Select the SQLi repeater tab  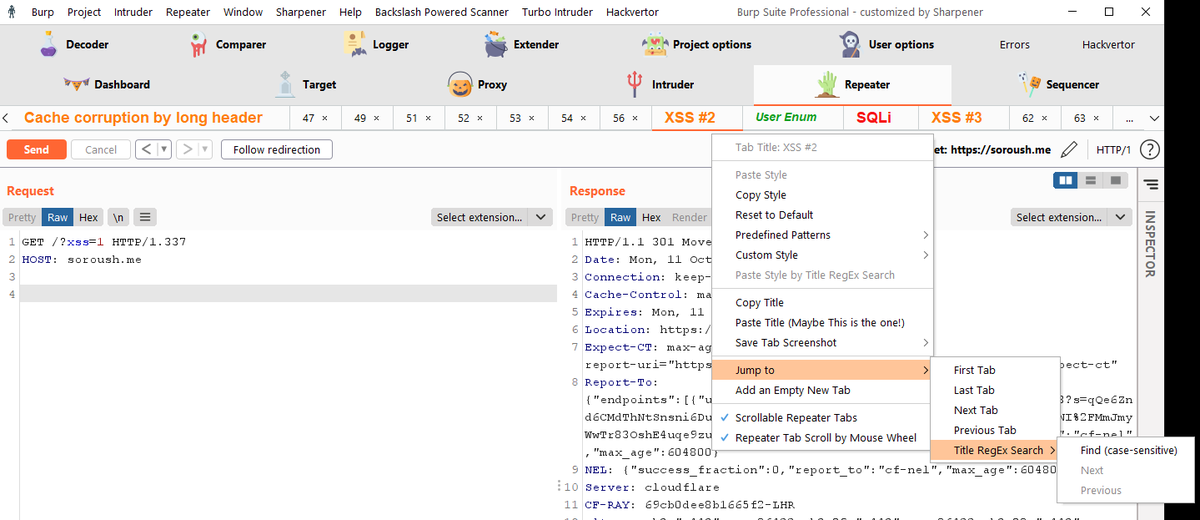pos(875,118)
